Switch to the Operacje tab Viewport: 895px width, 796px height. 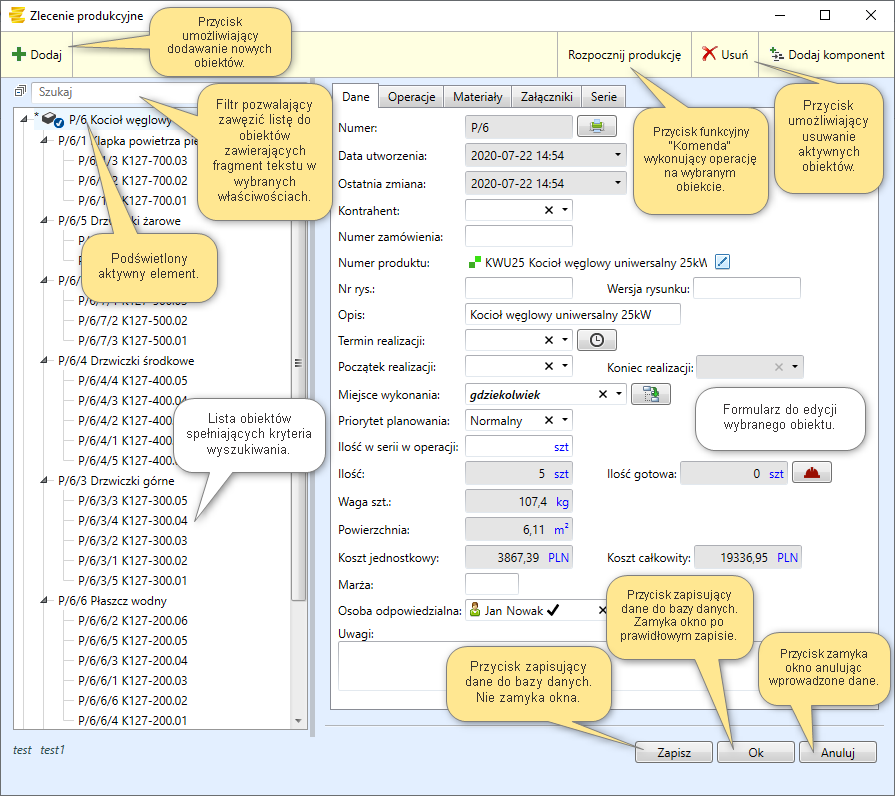pyautogui.click(x=411, y=97)
